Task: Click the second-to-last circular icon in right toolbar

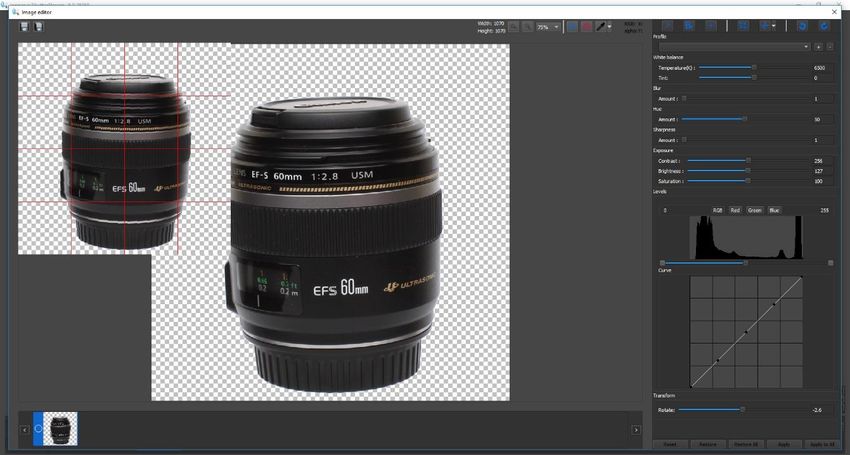Action: click(803, 26)
